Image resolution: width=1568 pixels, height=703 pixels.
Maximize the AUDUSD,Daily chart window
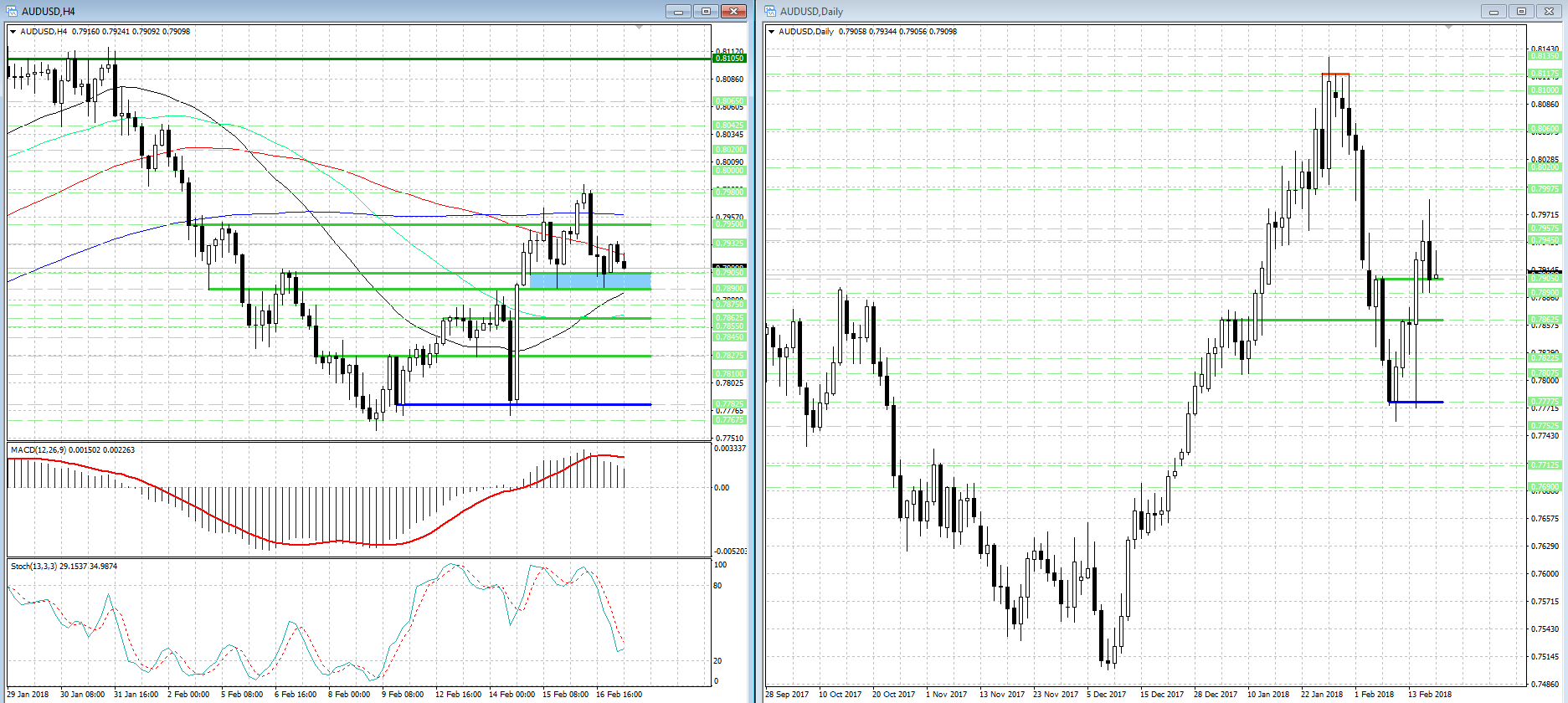(1520, 11)
